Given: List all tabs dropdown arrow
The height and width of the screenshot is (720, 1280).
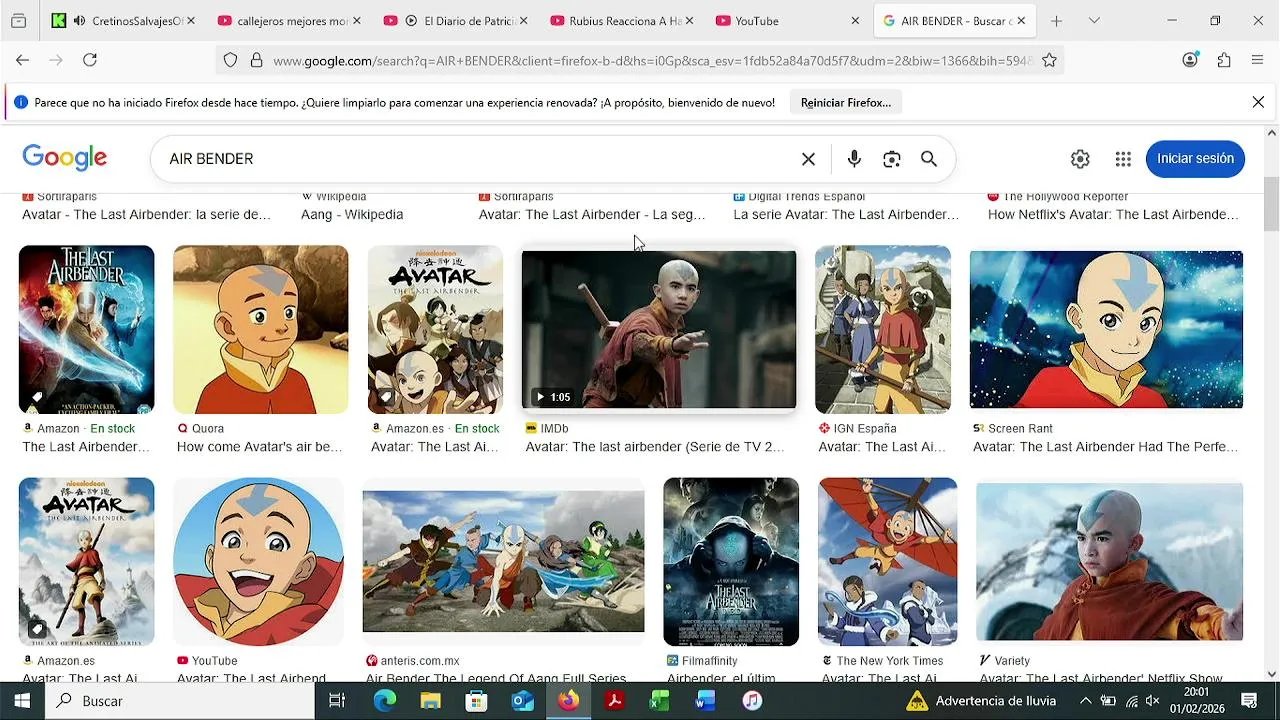Looking at the screenshot, I should click(1094, 21).
